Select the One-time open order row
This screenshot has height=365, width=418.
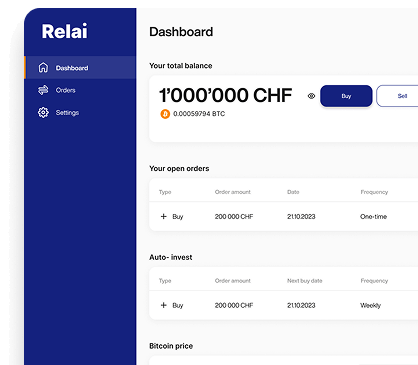[x=283, y=216]
